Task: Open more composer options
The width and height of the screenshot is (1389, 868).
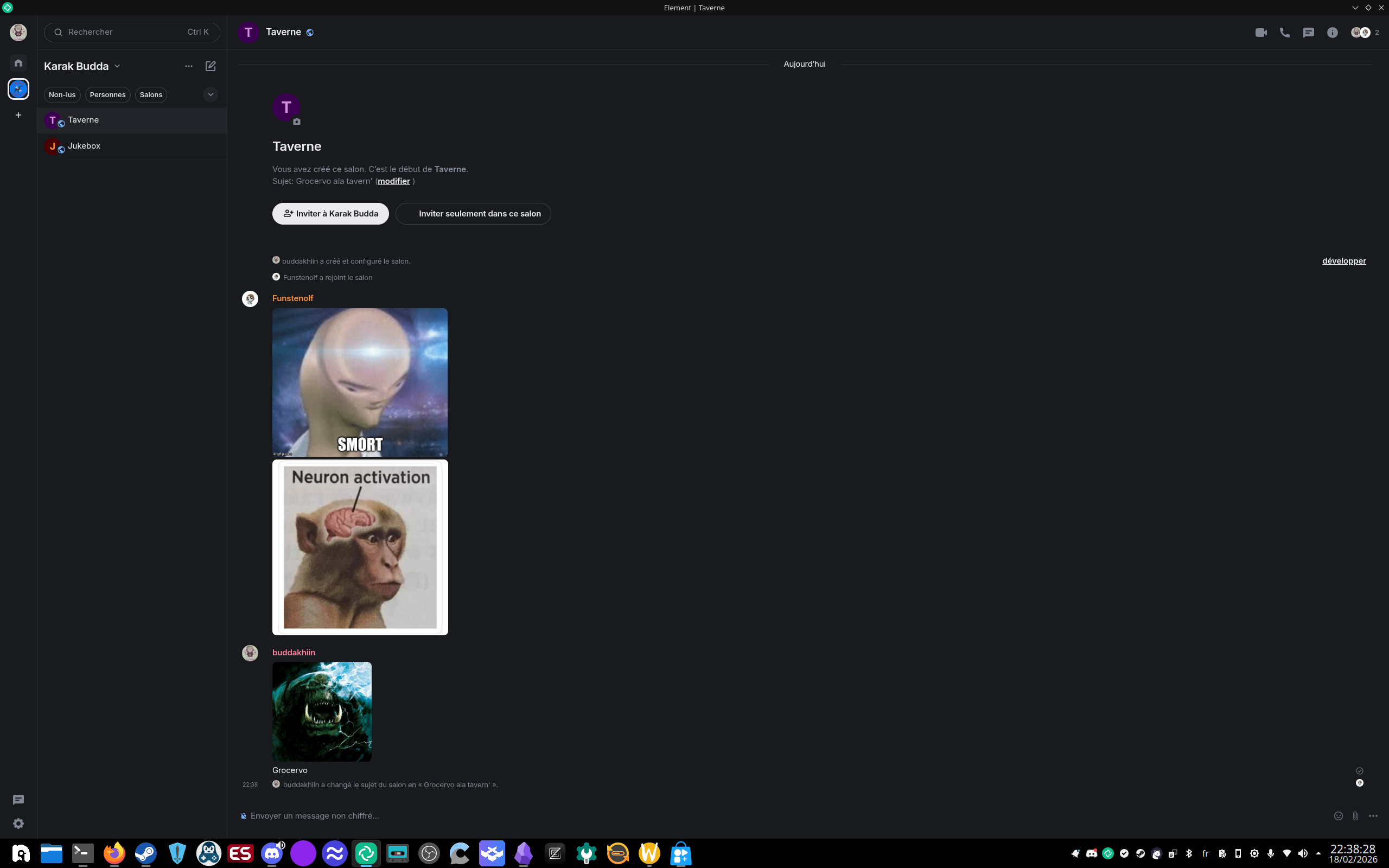Action: (1373, 816)
